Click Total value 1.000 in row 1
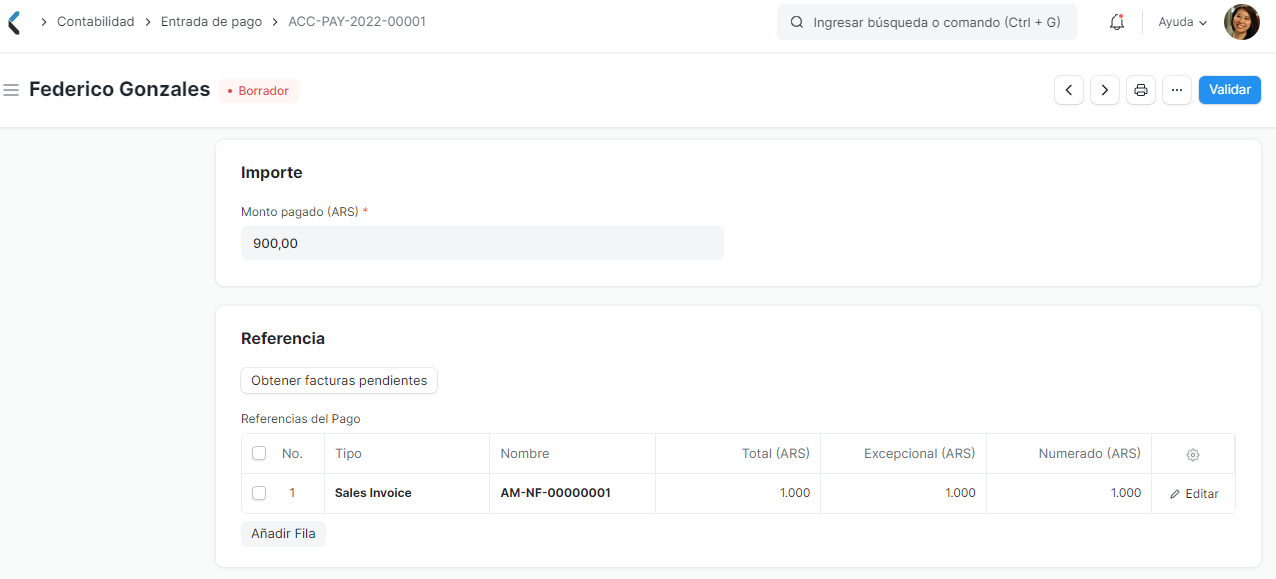Viewport: 1276px width, 579px height. [x=795, y=493]
